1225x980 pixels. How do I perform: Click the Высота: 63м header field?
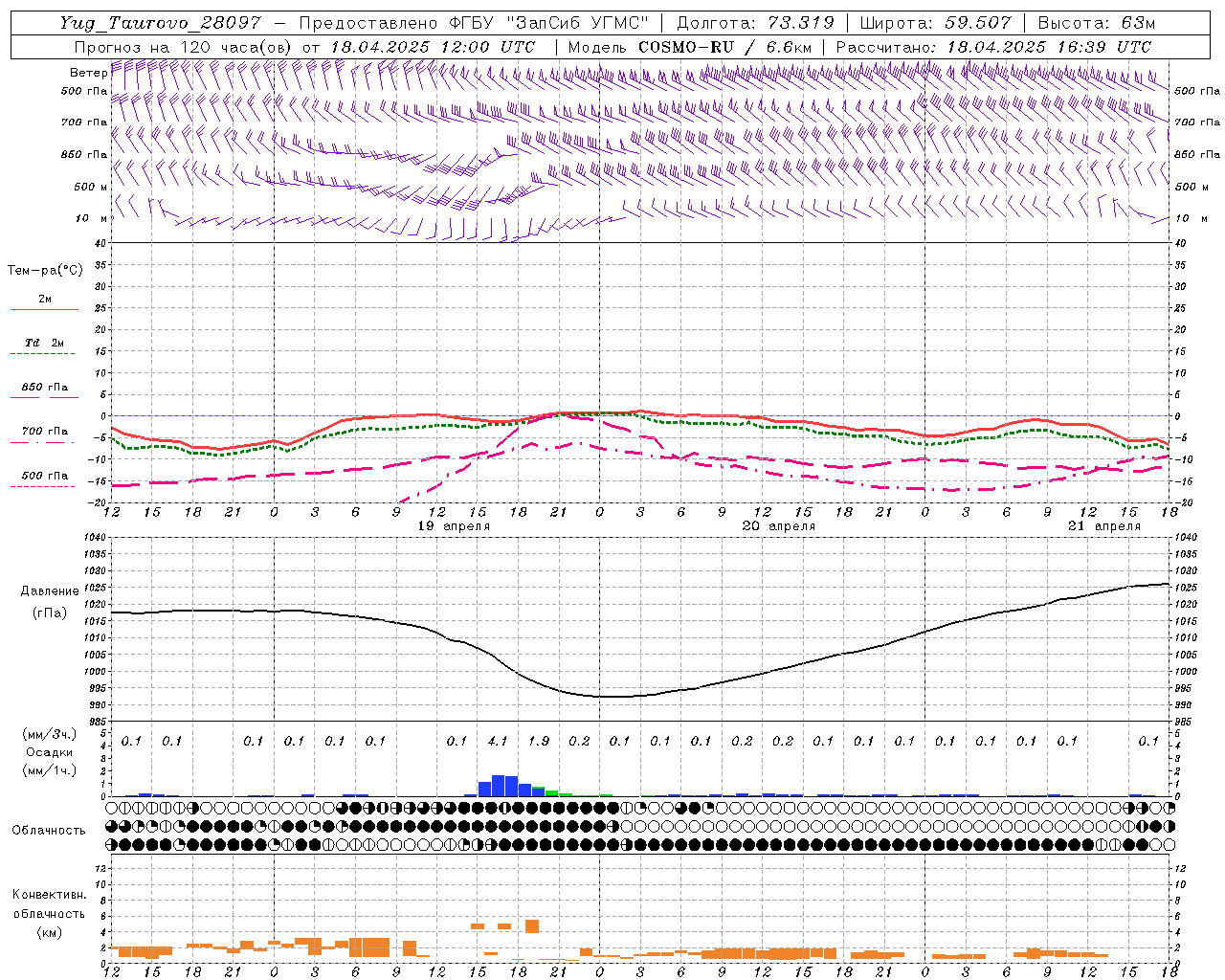point(1095,23)
